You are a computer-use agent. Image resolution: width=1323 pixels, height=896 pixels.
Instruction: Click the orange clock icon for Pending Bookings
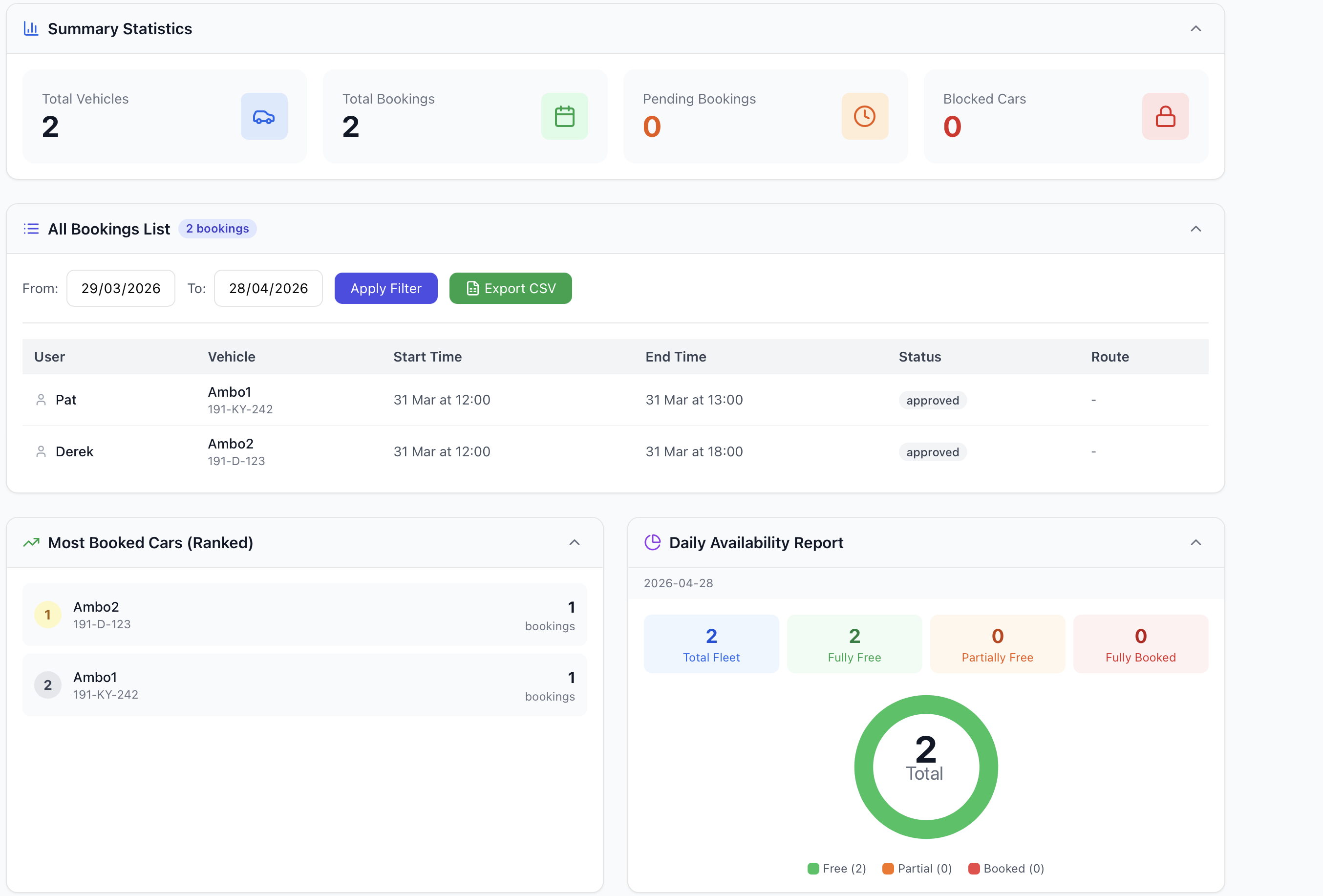click(x=865, y=117)
